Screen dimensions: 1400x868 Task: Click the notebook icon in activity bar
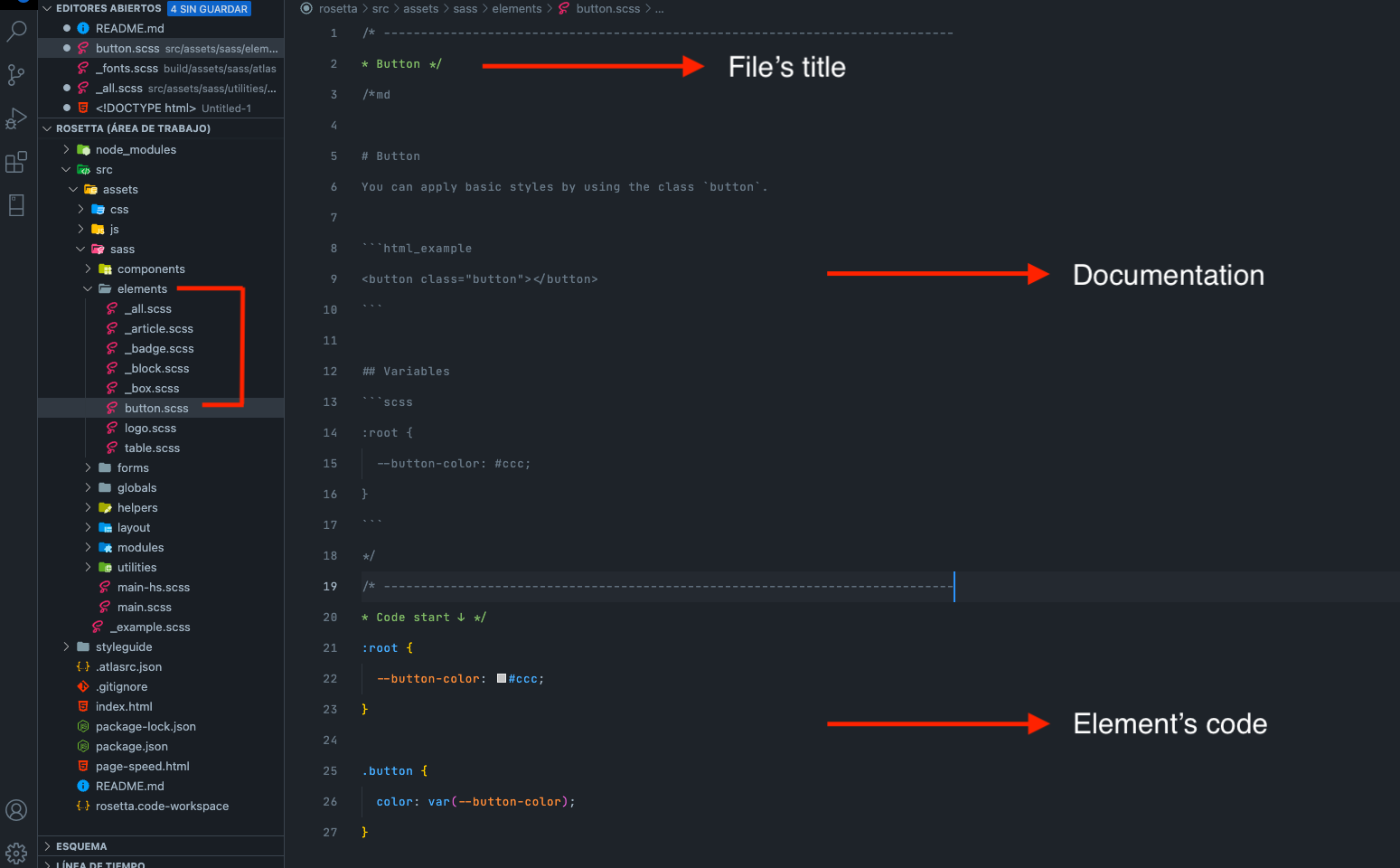click(16, 206)
